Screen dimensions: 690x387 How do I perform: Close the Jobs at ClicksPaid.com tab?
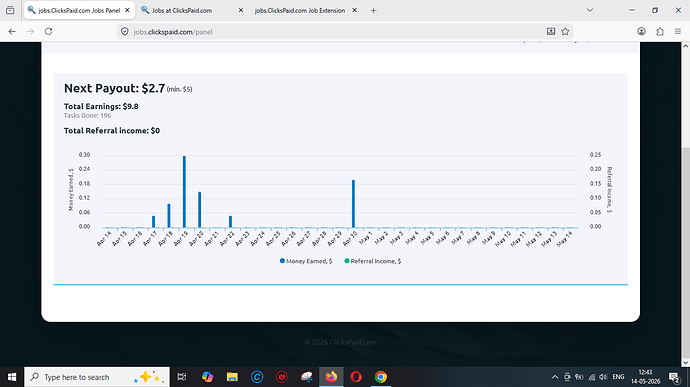point(241,10)
